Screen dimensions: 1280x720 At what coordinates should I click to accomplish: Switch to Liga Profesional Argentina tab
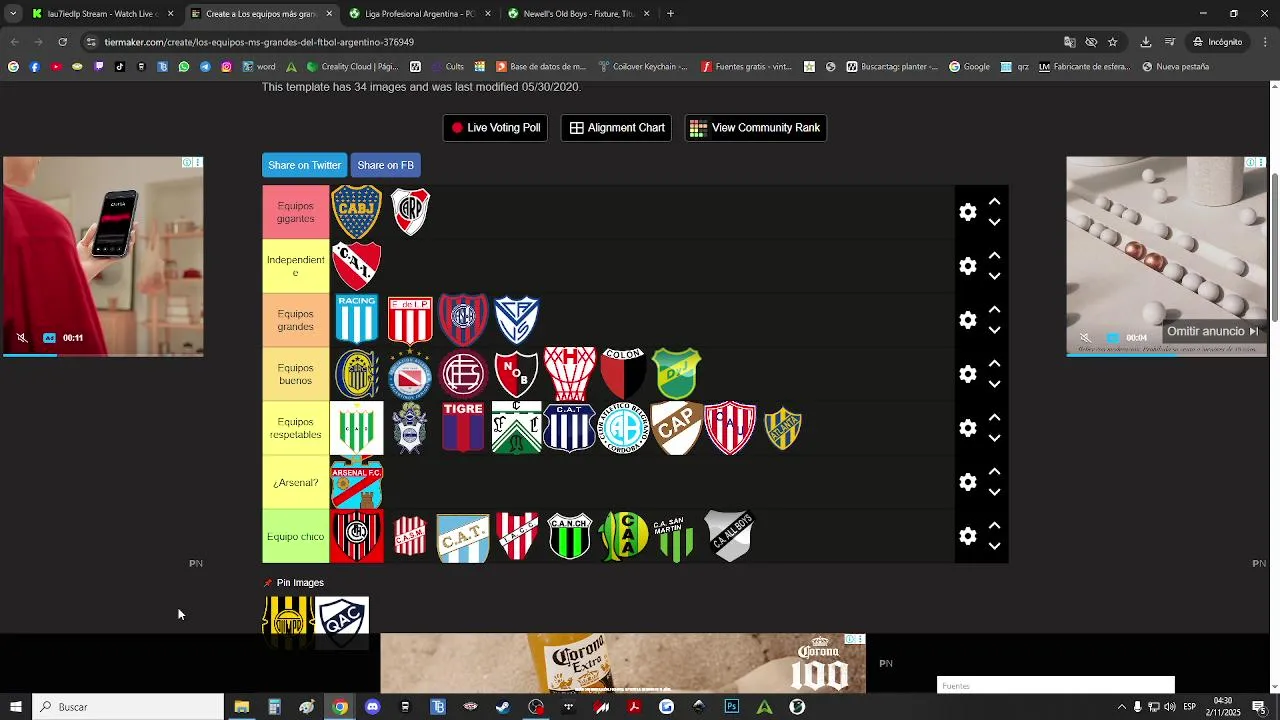click(420, 14)
